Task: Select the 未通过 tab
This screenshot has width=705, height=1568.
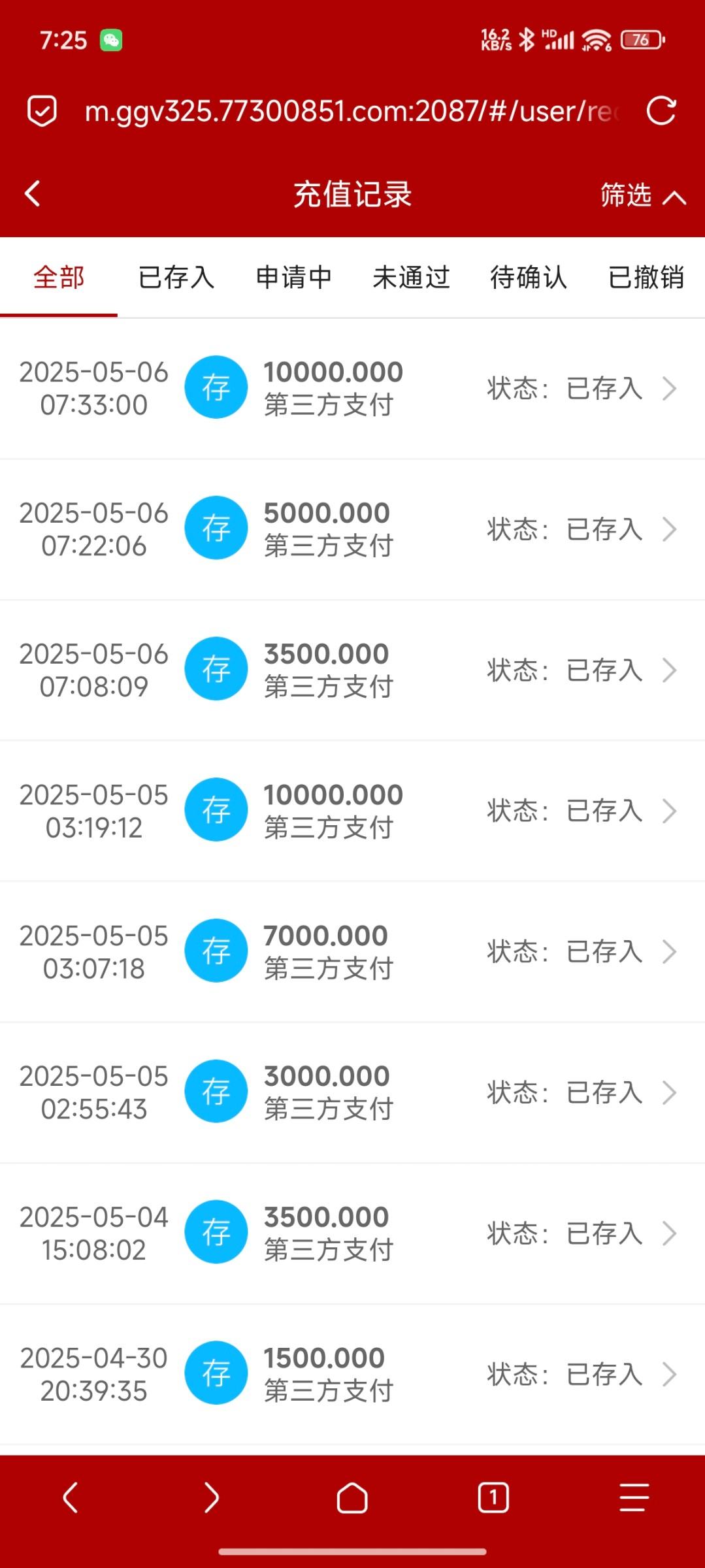Action: pyautogui.click(x=412, y=278)
